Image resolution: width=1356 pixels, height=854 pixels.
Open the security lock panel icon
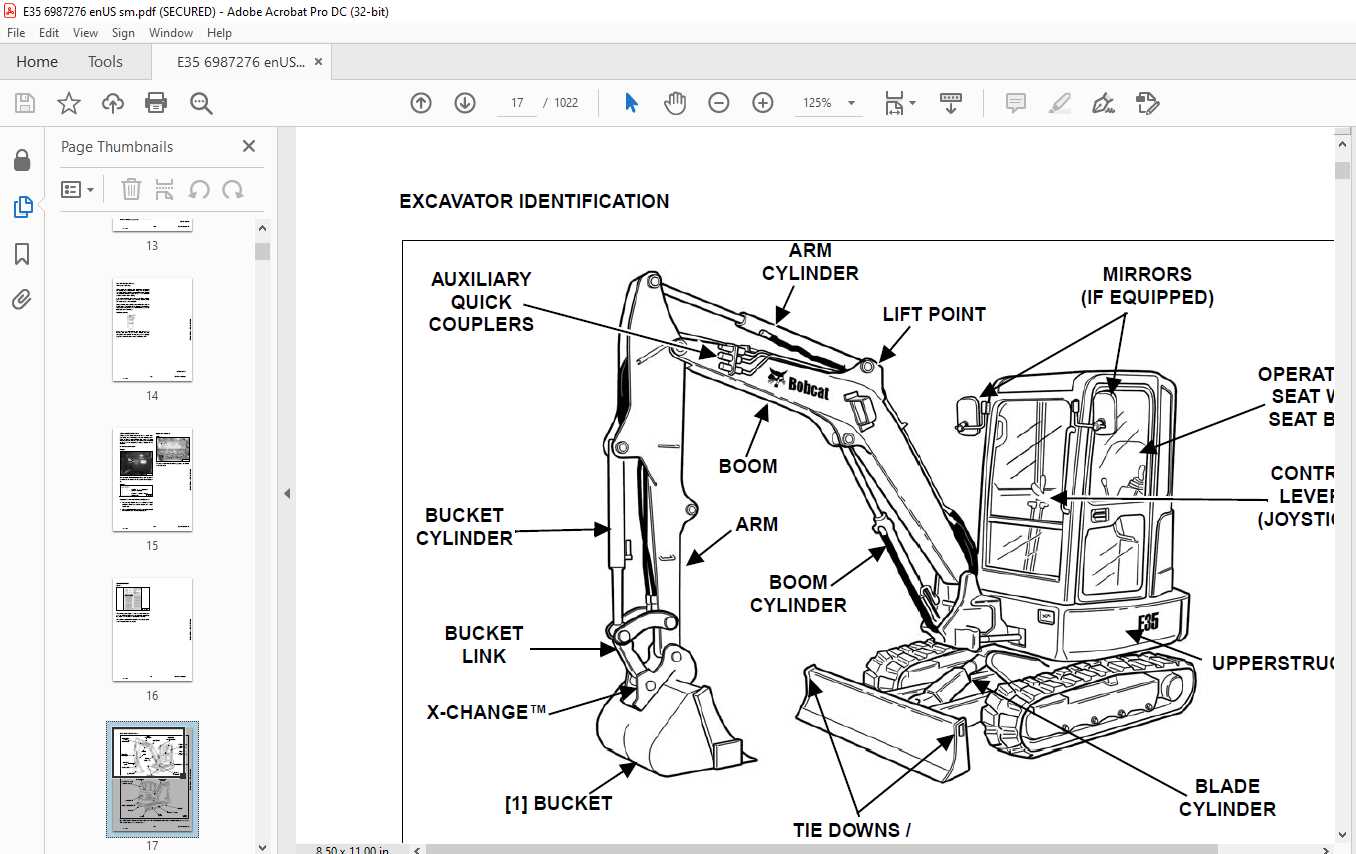click(x=22, y=161)
